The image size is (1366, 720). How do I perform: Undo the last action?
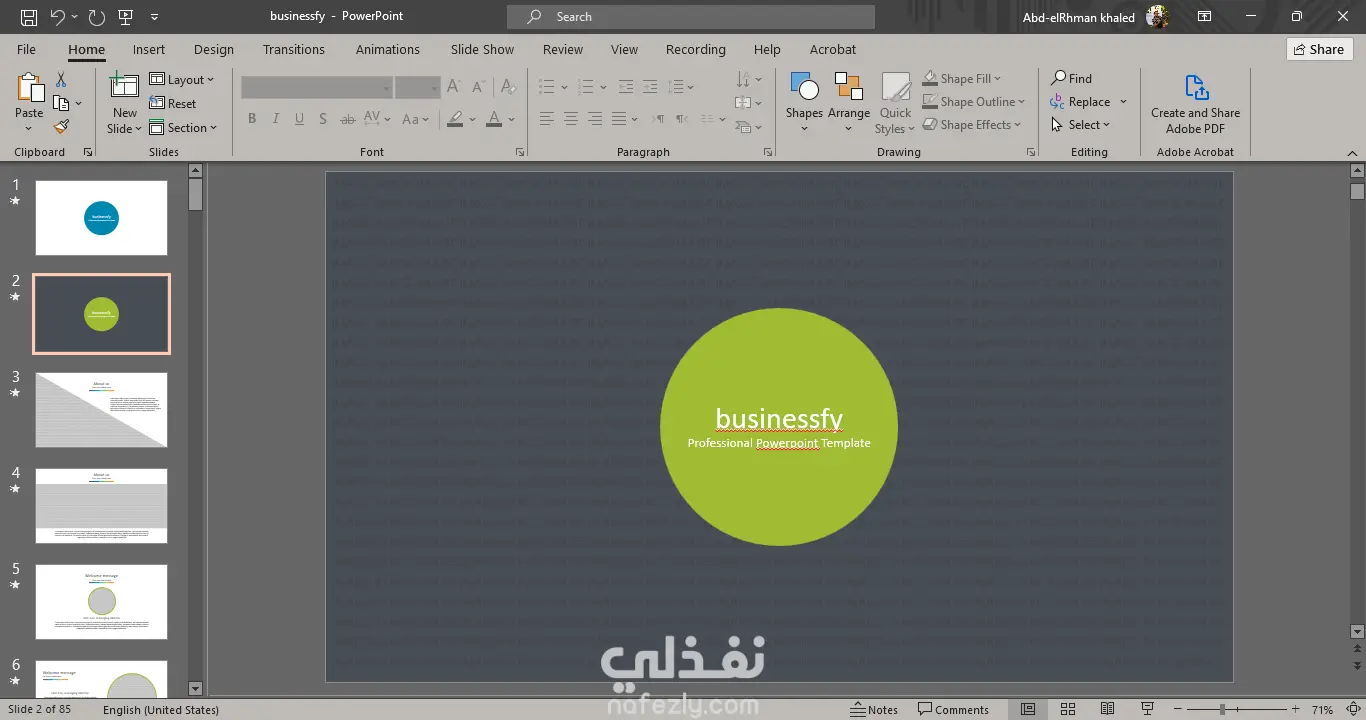pyautogui.click(x=57, y=17)
